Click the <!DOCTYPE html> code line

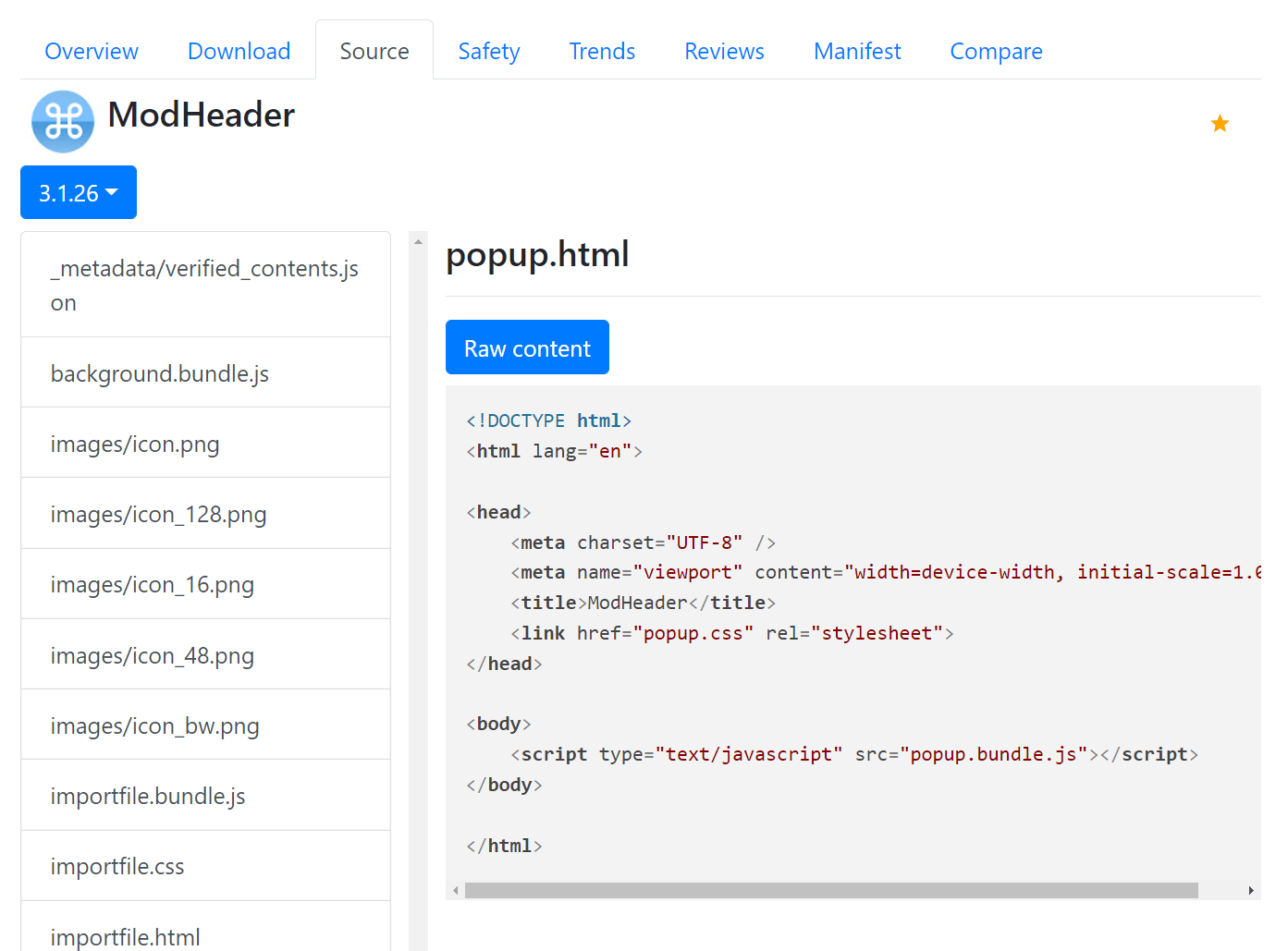[x=549, y=421]
